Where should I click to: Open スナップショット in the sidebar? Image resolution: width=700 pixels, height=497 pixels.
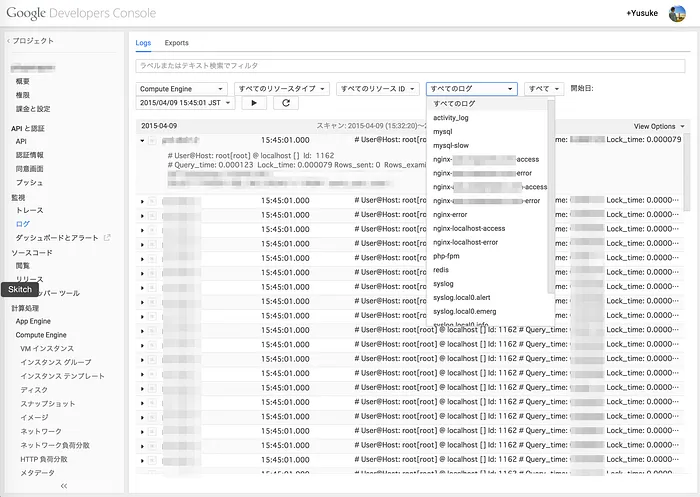[x=48, y=404]
